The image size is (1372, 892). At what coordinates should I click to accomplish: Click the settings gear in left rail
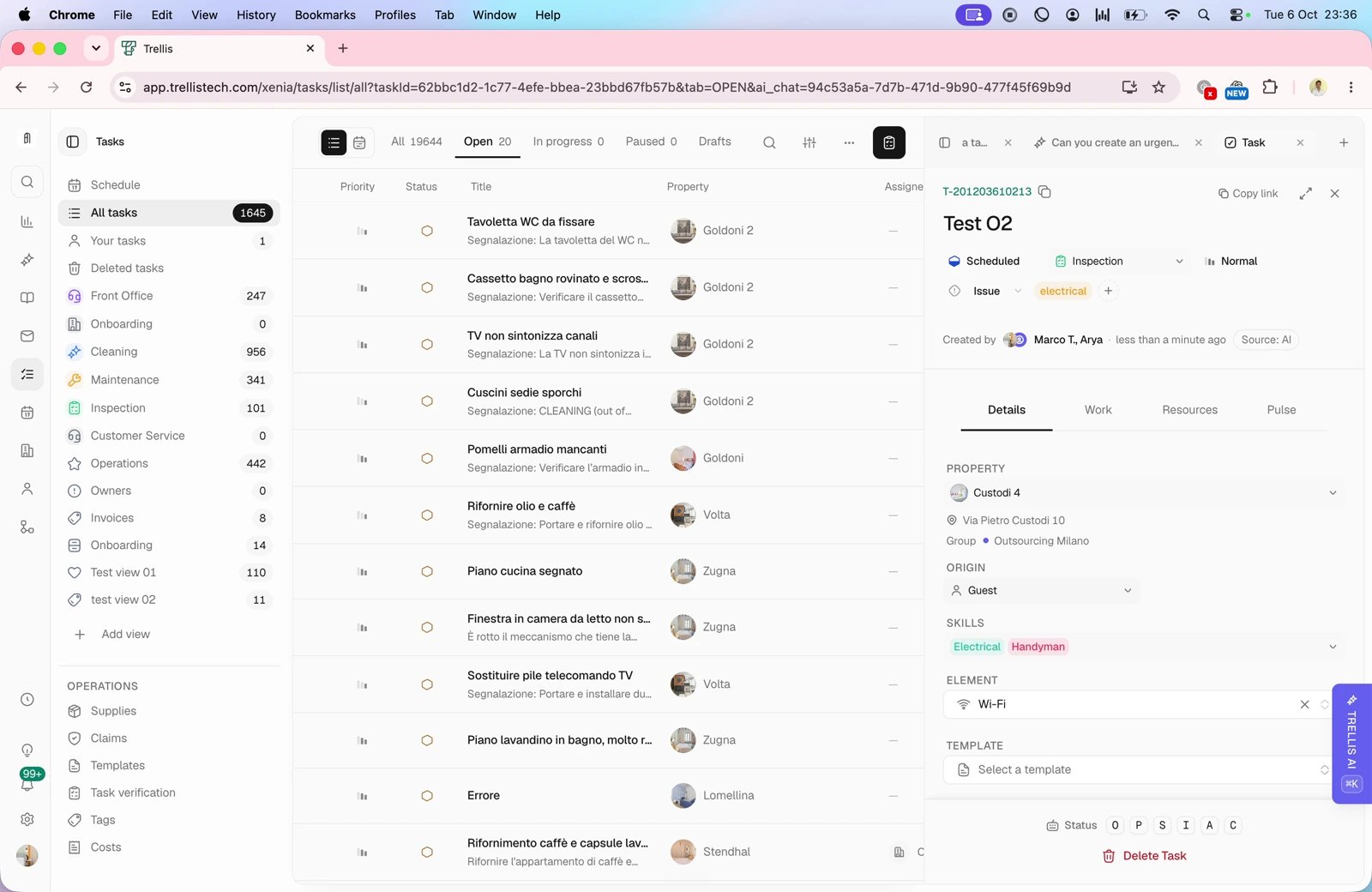point(27,819)
